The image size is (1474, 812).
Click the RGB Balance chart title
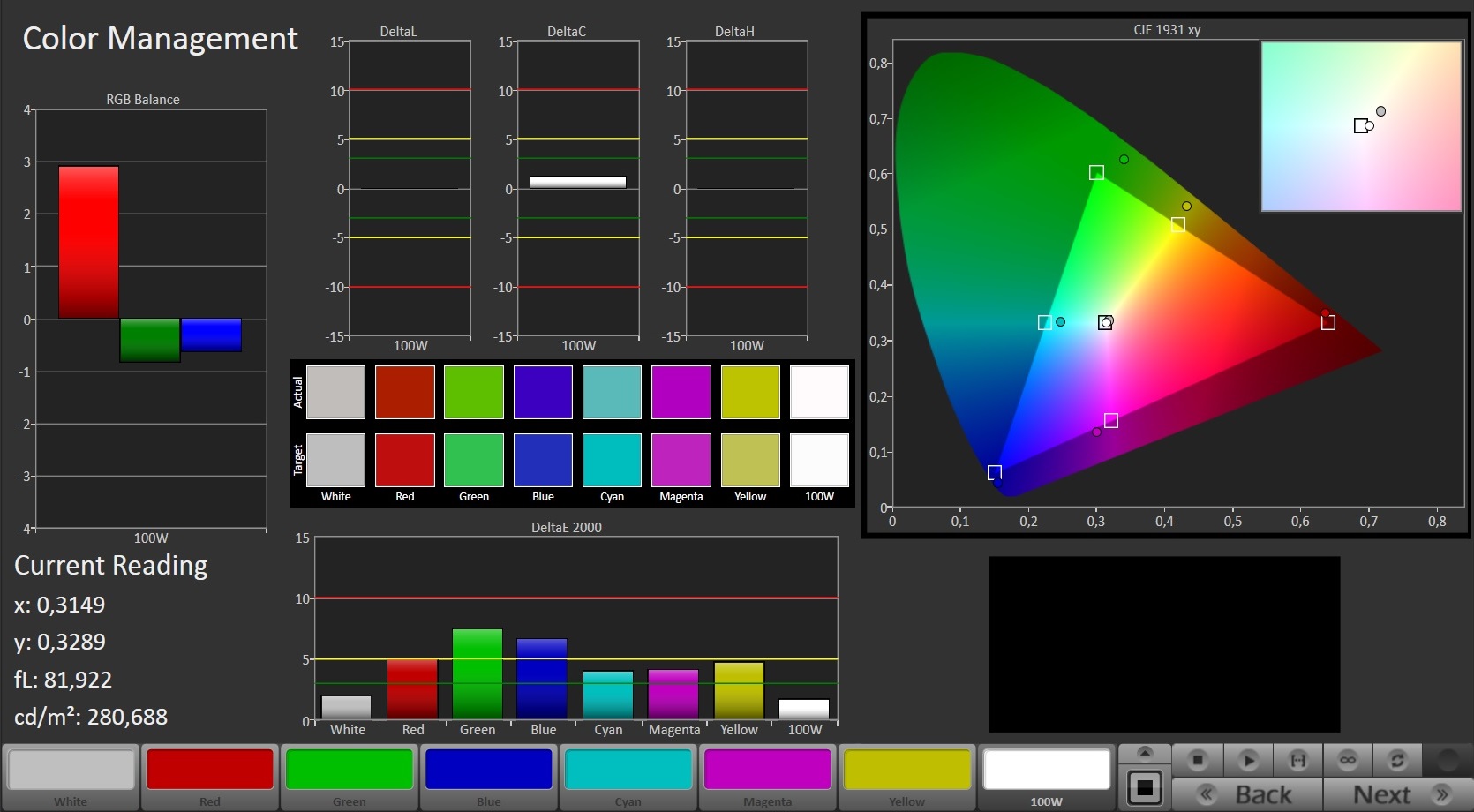click(x=143, y=99)
